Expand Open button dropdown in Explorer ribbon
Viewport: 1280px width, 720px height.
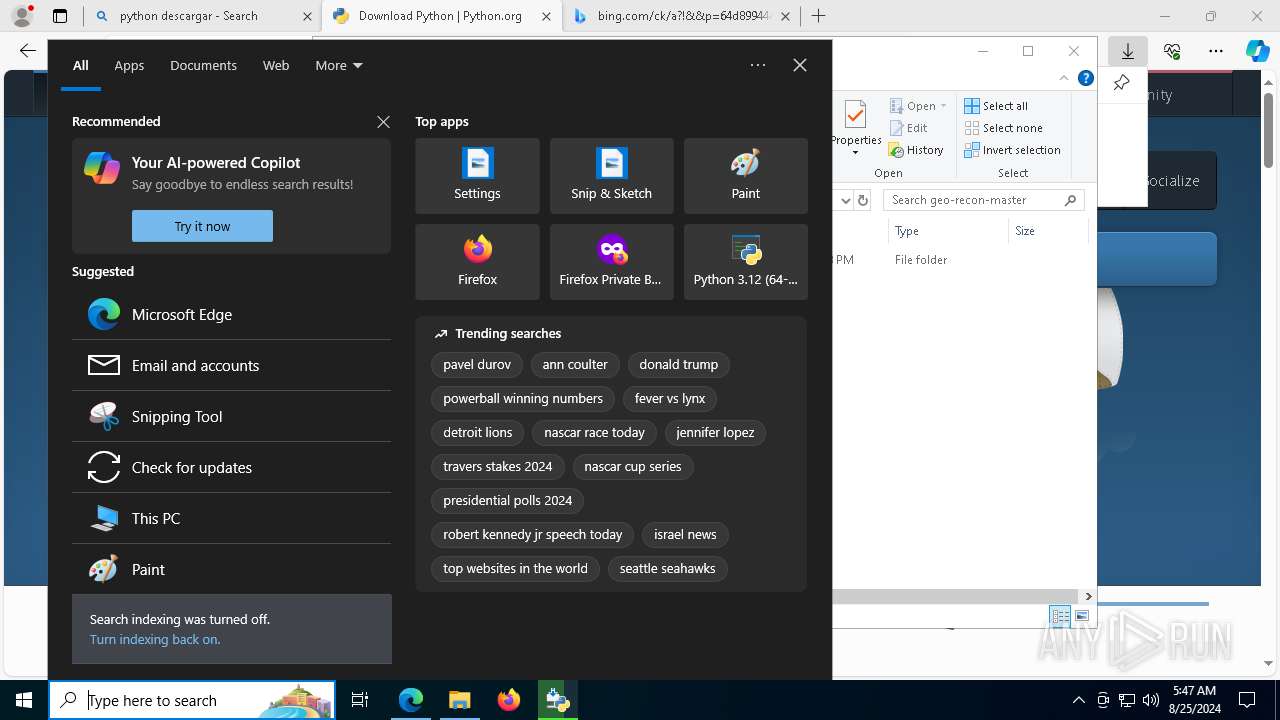943,106
